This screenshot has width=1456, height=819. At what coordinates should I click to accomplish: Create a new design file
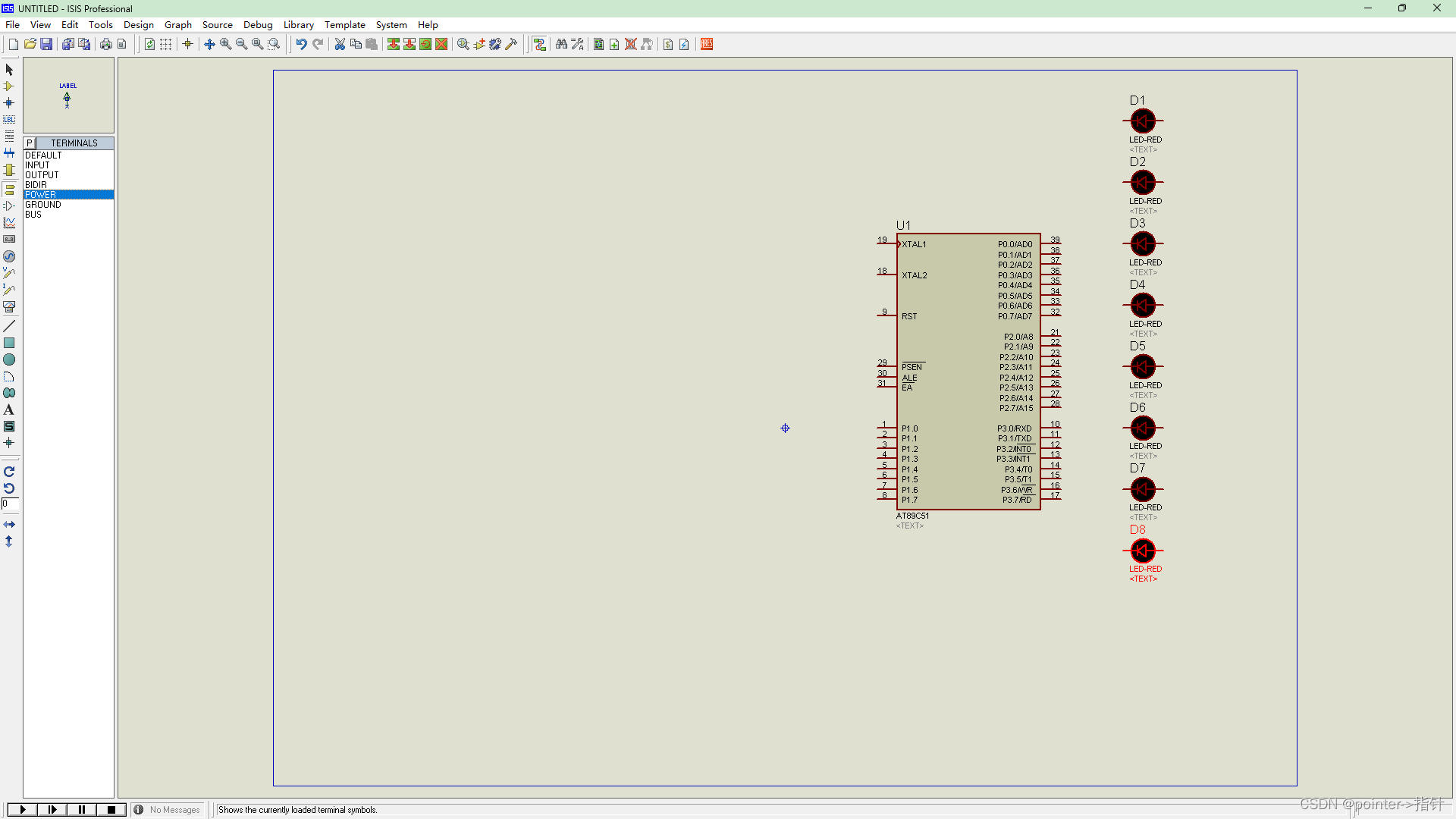[x=14, y=44]
